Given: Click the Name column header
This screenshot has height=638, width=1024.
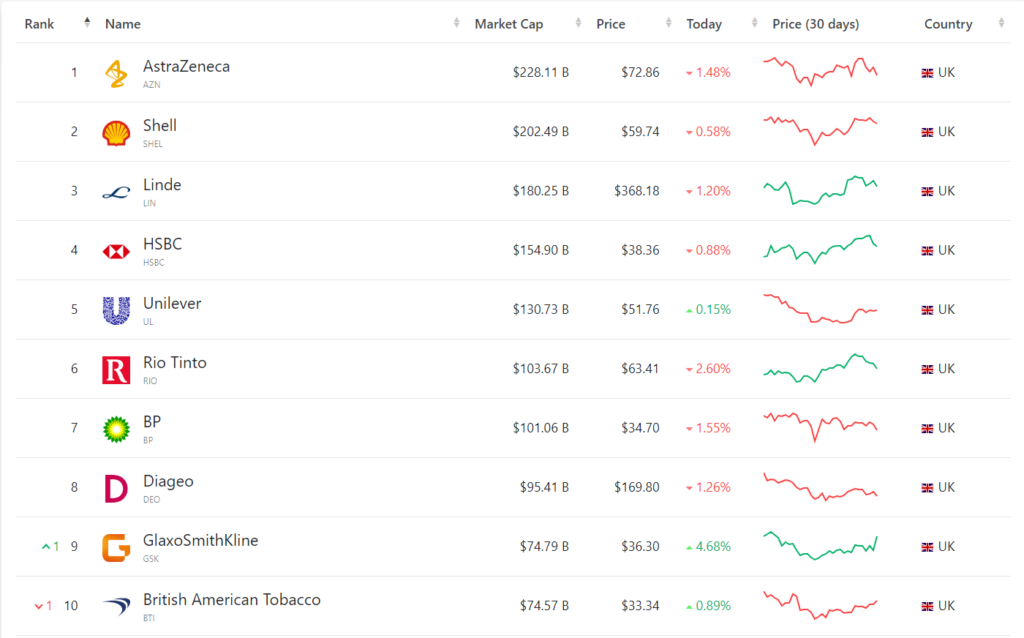Looking at the screenshot, I should tap(123, 24).
